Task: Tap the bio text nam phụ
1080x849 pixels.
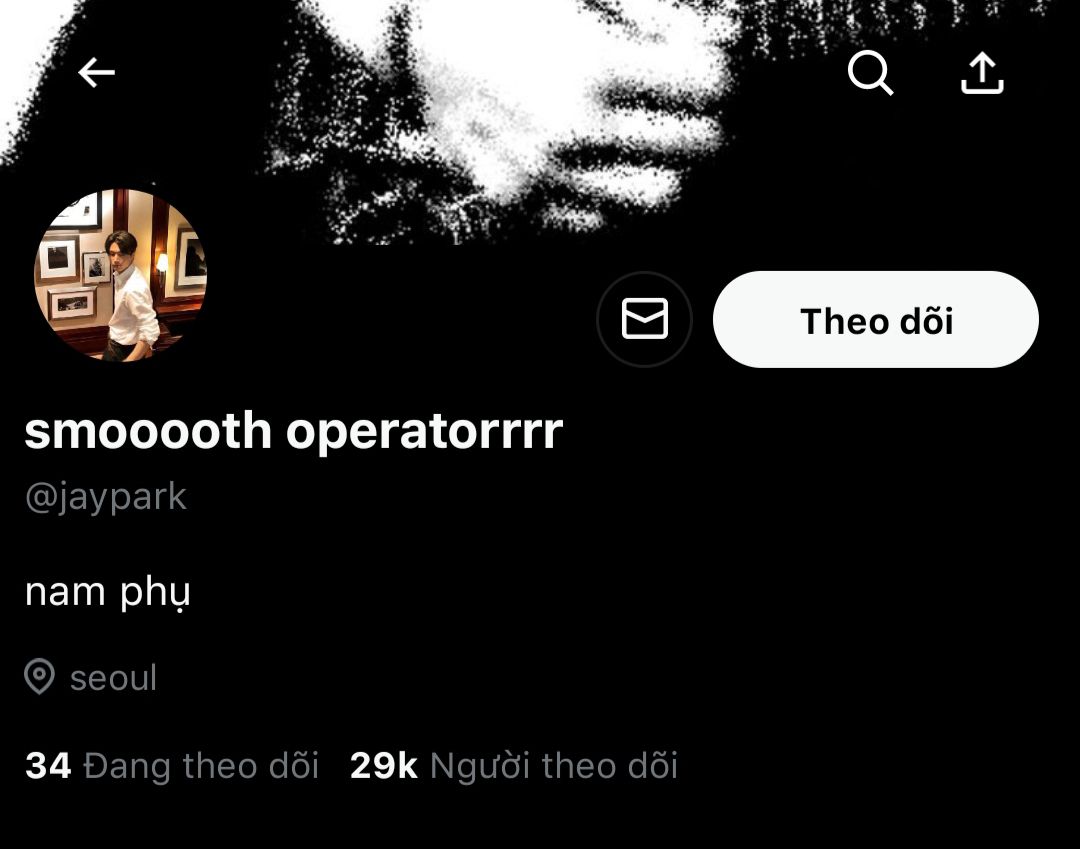Action: click(x=107, y=591)
